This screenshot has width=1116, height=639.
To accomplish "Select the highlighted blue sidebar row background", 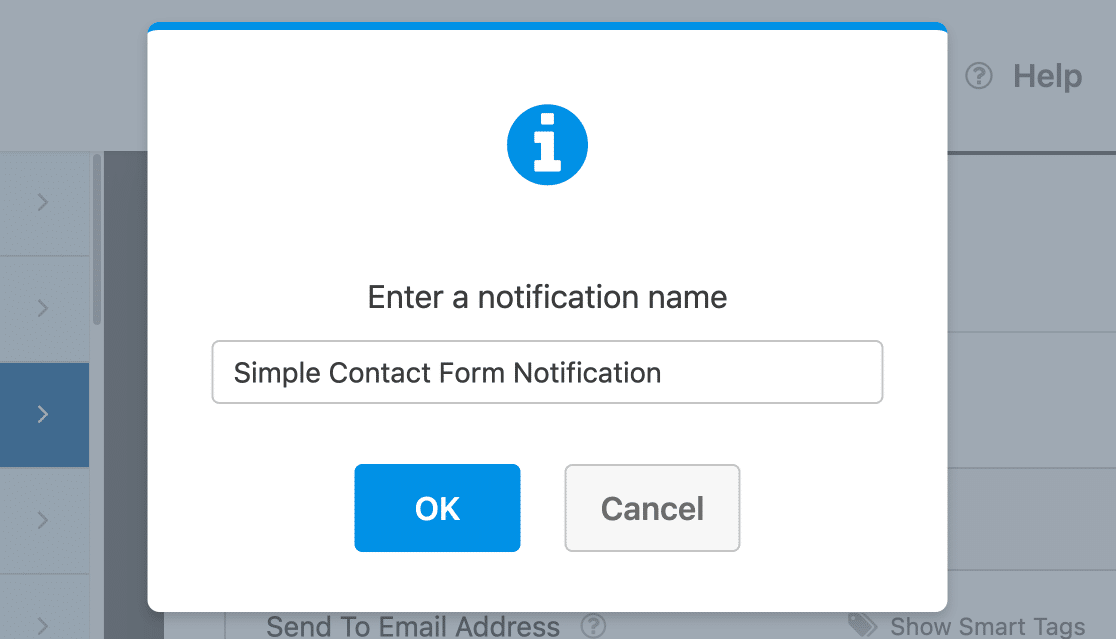I will point(20,414).
